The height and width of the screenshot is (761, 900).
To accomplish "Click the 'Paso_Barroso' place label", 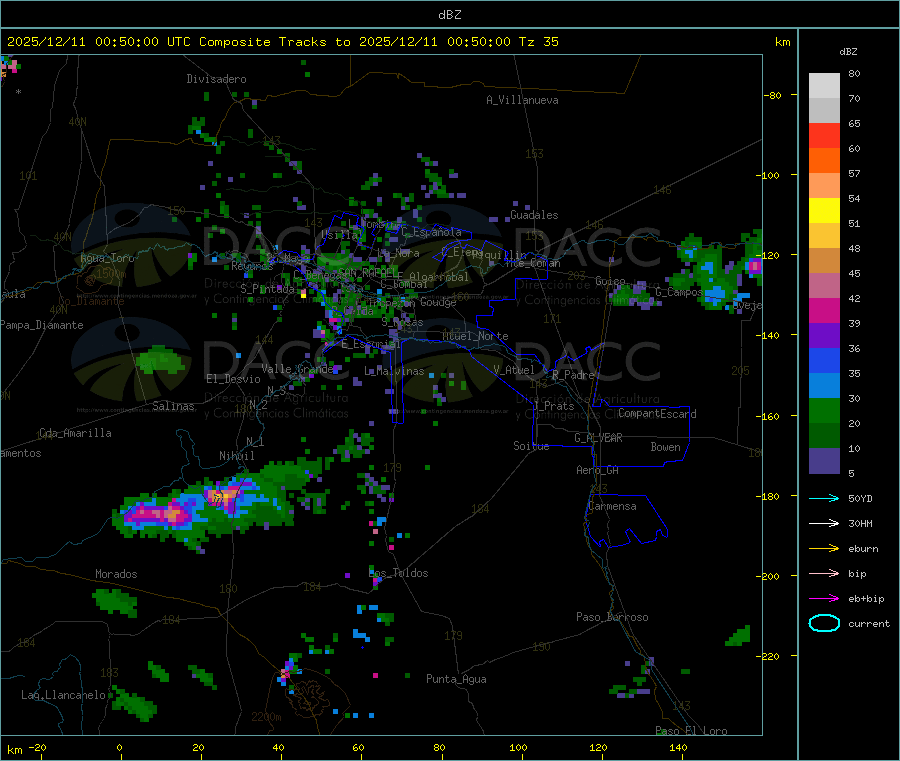I will [x=612, y=617].
